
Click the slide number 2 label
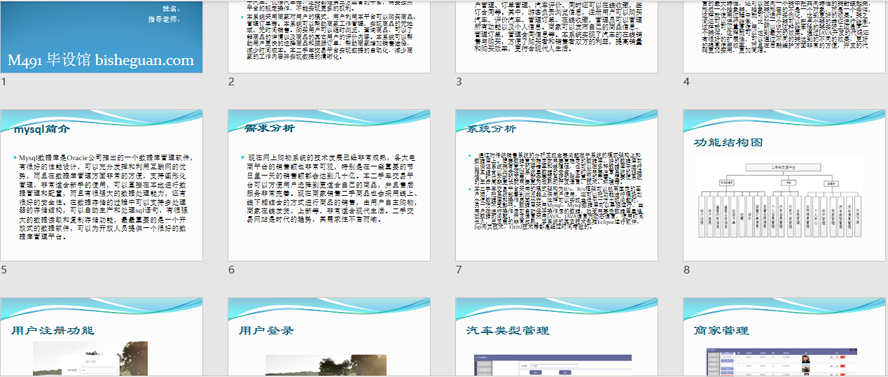coord(231,82)
